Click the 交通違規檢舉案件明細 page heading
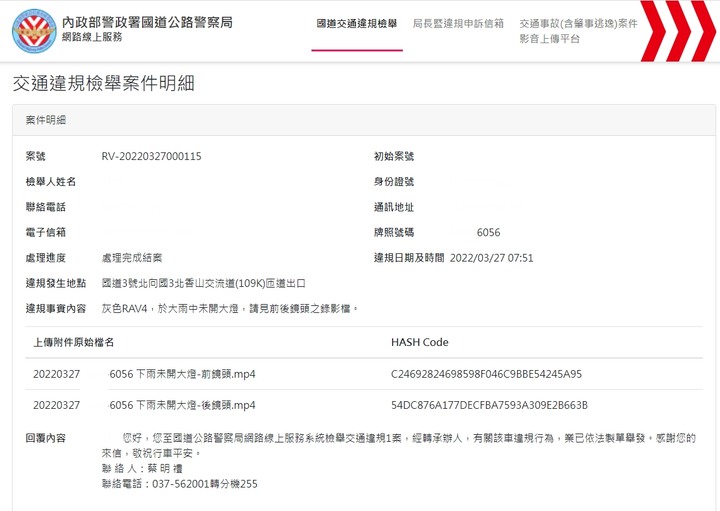 (104, 84)
